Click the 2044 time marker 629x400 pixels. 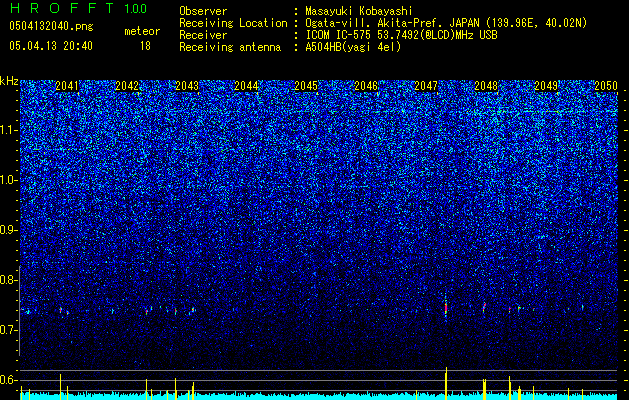tap(246, 86)
